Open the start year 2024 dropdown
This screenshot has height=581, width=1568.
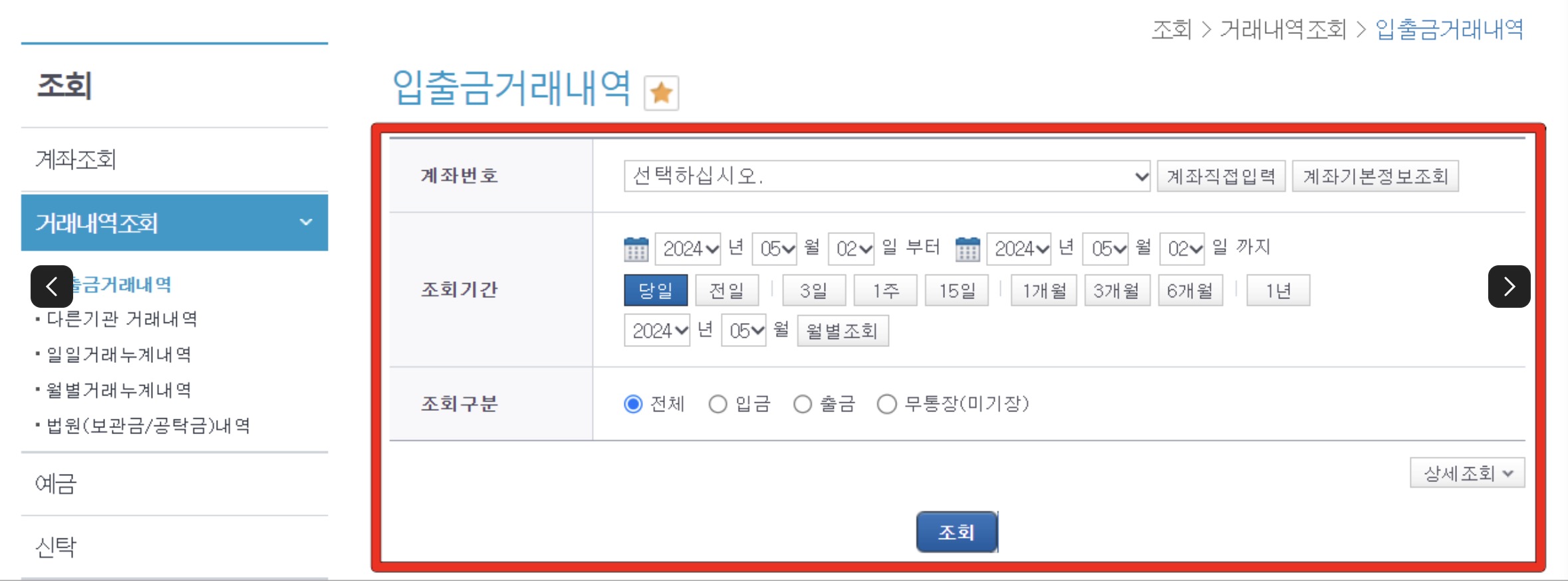click(688, 249)
